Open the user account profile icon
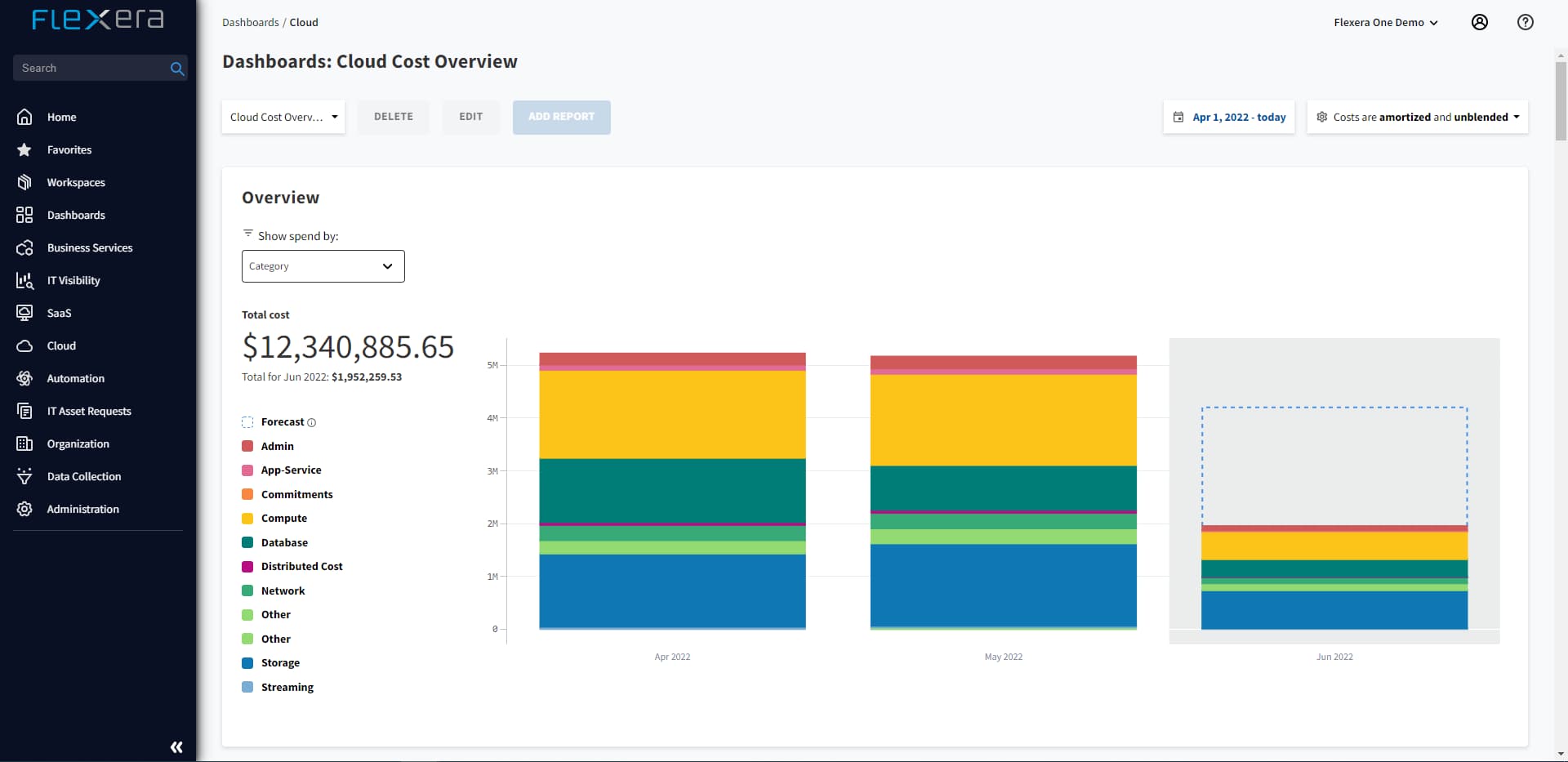Image resolution: width=1568 pixels, height=762 pixels. 1480,22
